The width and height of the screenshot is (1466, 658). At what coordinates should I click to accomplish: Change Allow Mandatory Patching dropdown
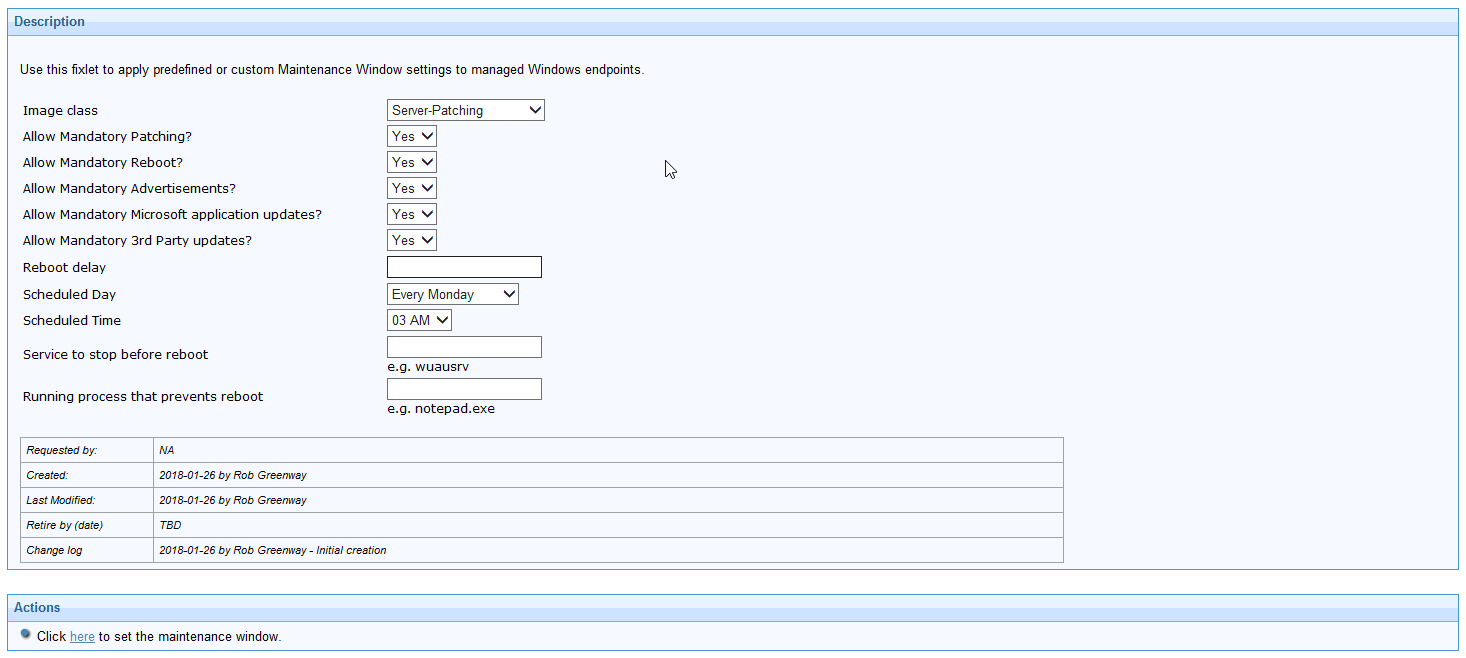412,136
